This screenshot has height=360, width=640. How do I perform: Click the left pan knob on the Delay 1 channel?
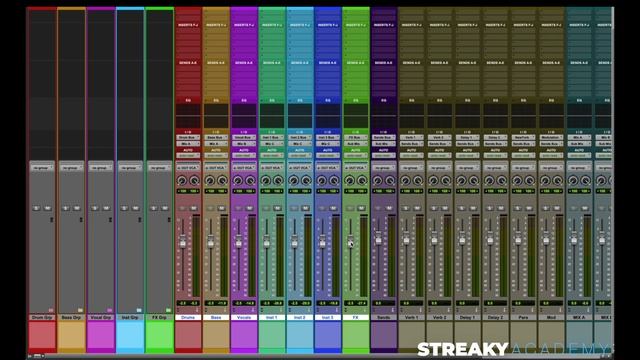[x=461, y=180]
